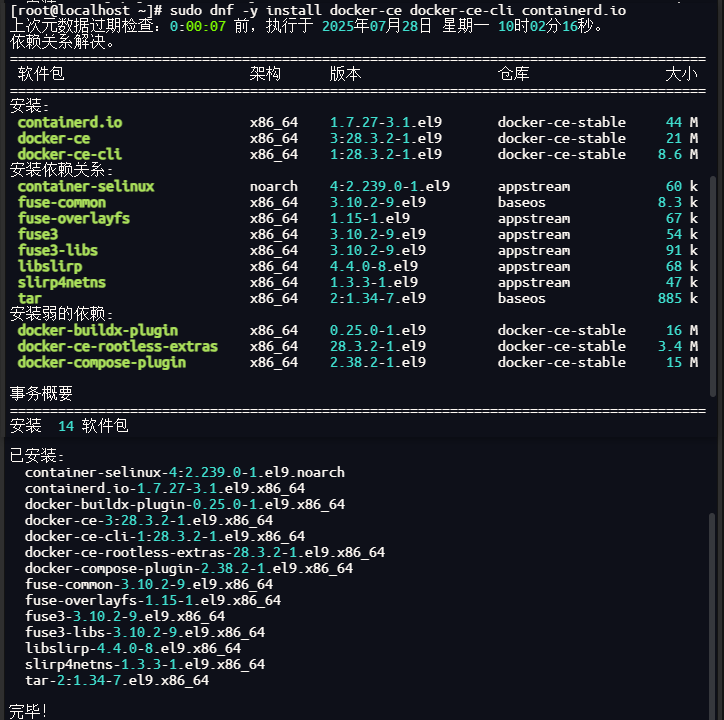Click green "docker-ce" package name in table
This screenshot has height=720, width=724.
(54, 138)
